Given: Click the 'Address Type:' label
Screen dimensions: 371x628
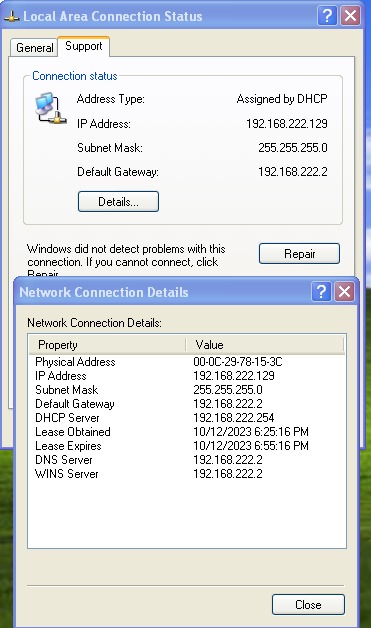Looking at the screenshot, I should [x=111, y=99].
